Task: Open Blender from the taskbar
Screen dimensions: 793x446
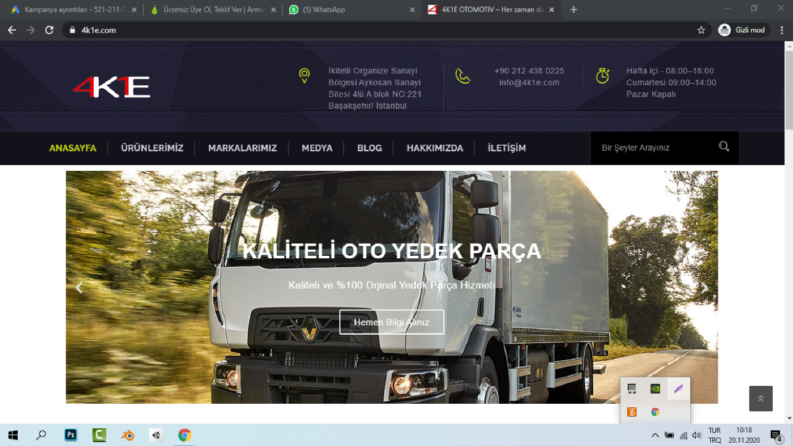Action: [x=128, y=435]
